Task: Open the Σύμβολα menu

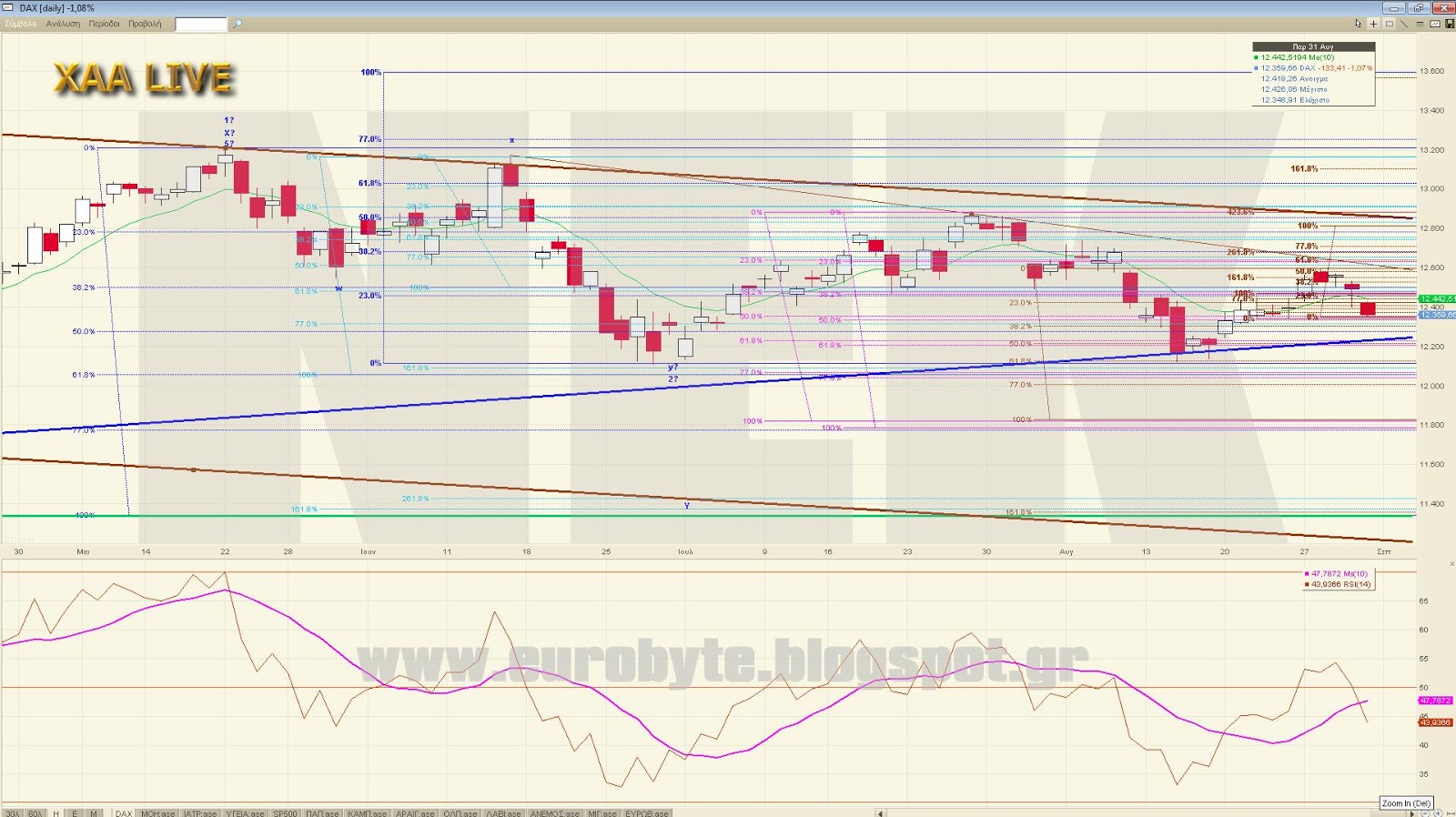Action: tap(21, 24)
